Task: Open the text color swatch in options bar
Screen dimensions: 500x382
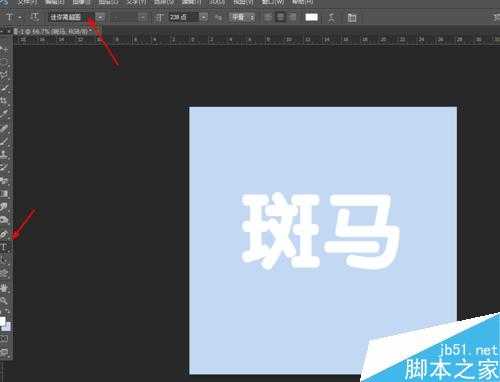Action: coord(311,17)
